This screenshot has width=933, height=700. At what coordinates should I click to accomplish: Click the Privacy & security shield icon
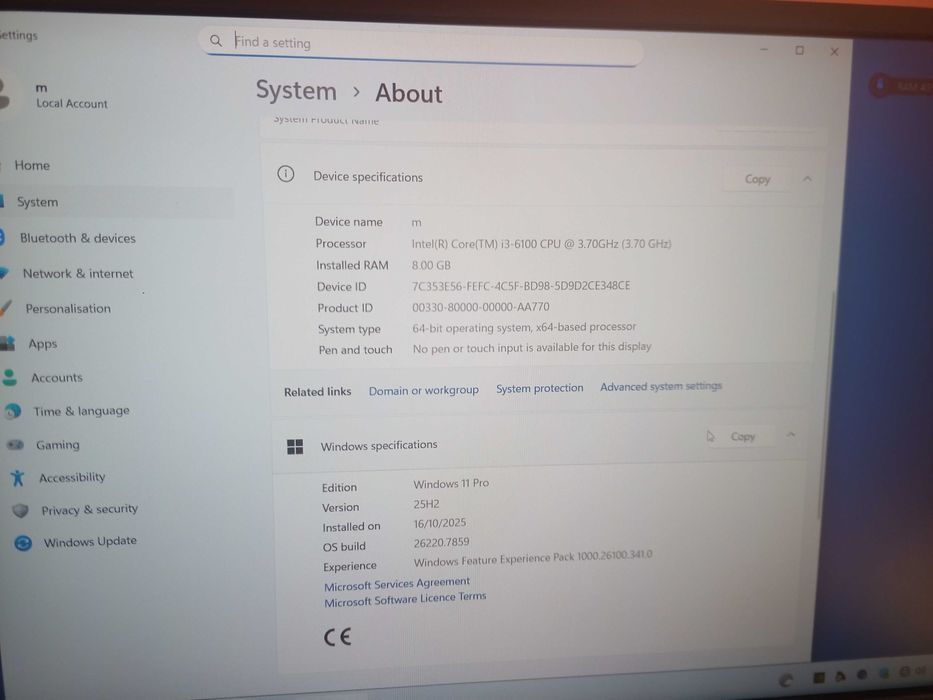click(x=21, y=510)
